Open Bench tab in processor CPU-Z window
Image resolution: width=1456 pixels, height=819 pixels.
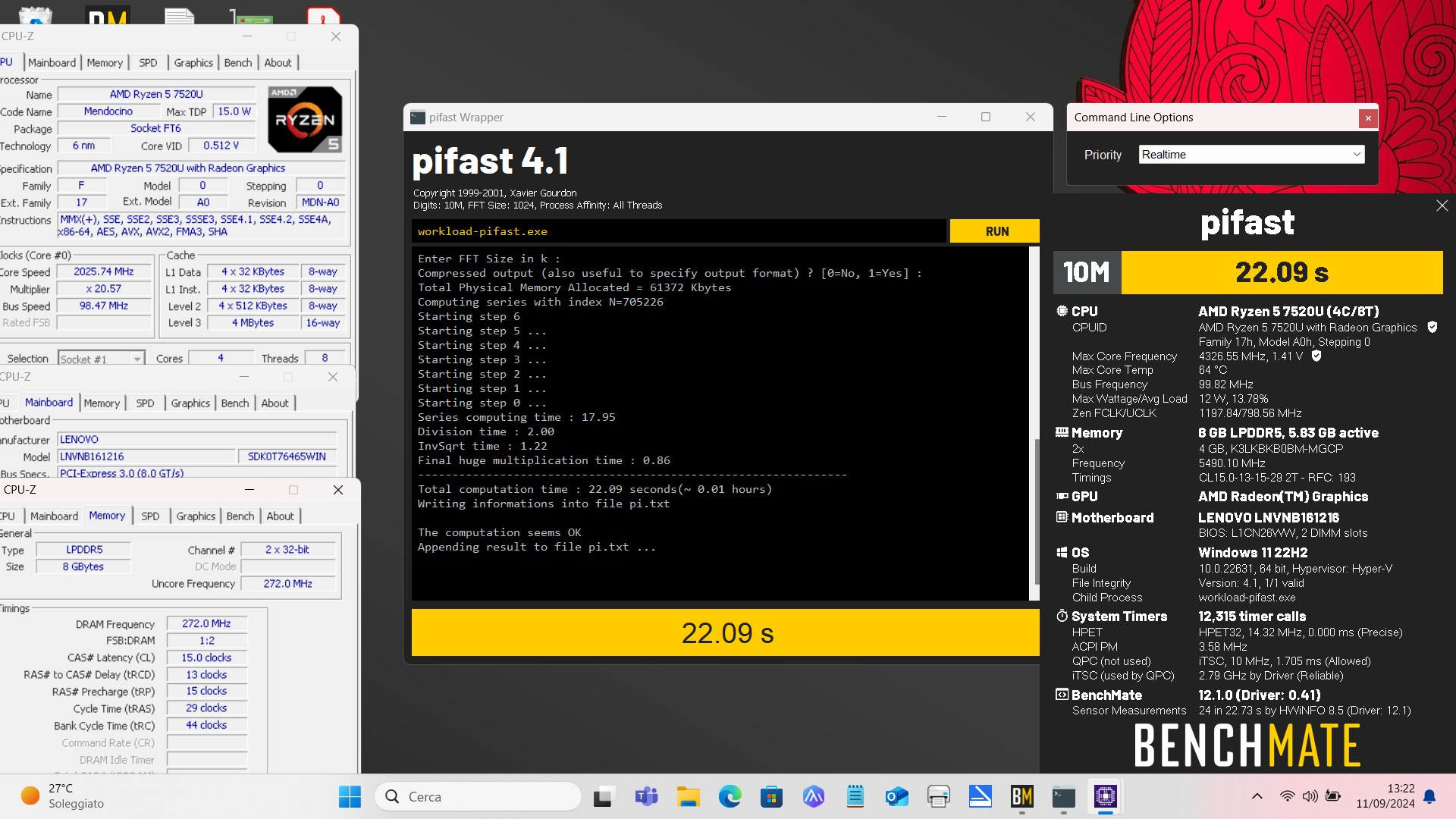(x=238, y=63)
